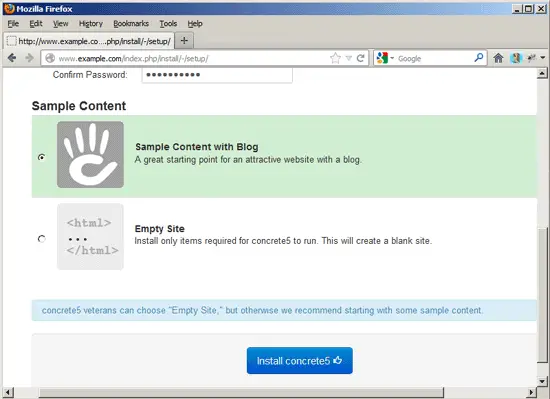
Task: Click the horizontal scrollbar thumb
Action: [x=241, y=392]
